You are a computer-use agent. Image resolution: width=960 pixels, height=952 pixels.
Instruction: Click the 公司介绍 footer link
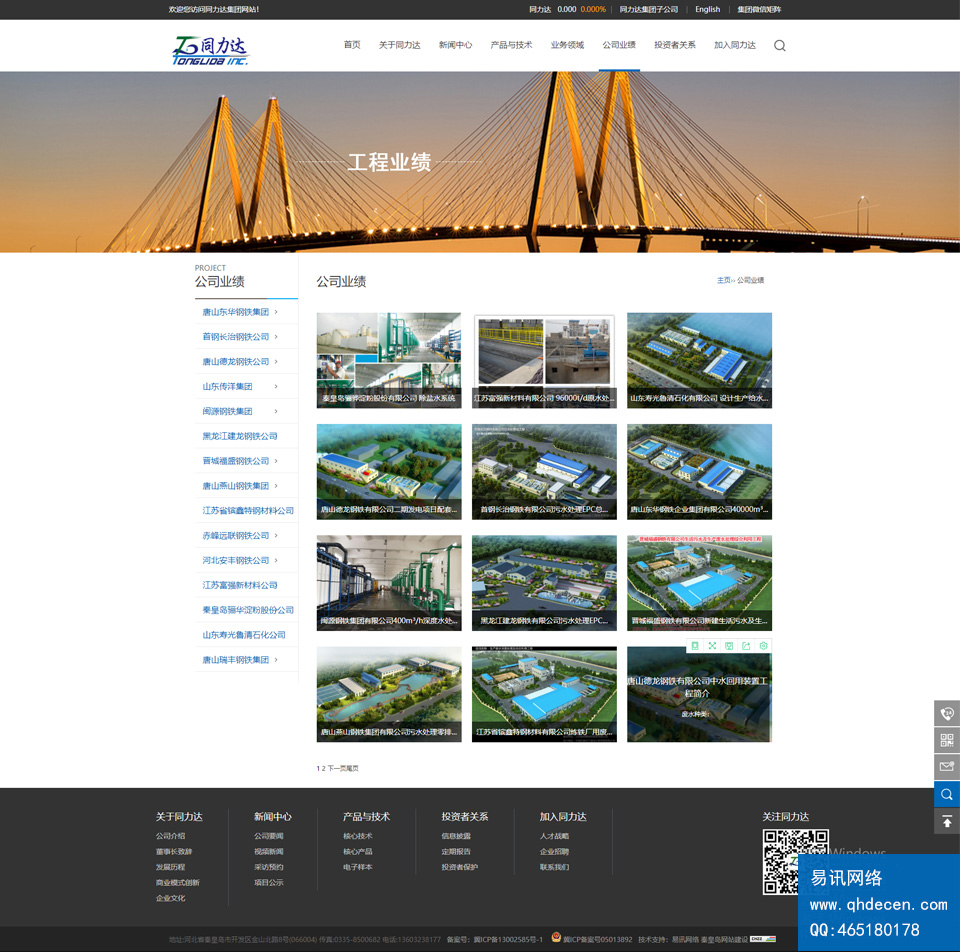[x=170, y=836]
